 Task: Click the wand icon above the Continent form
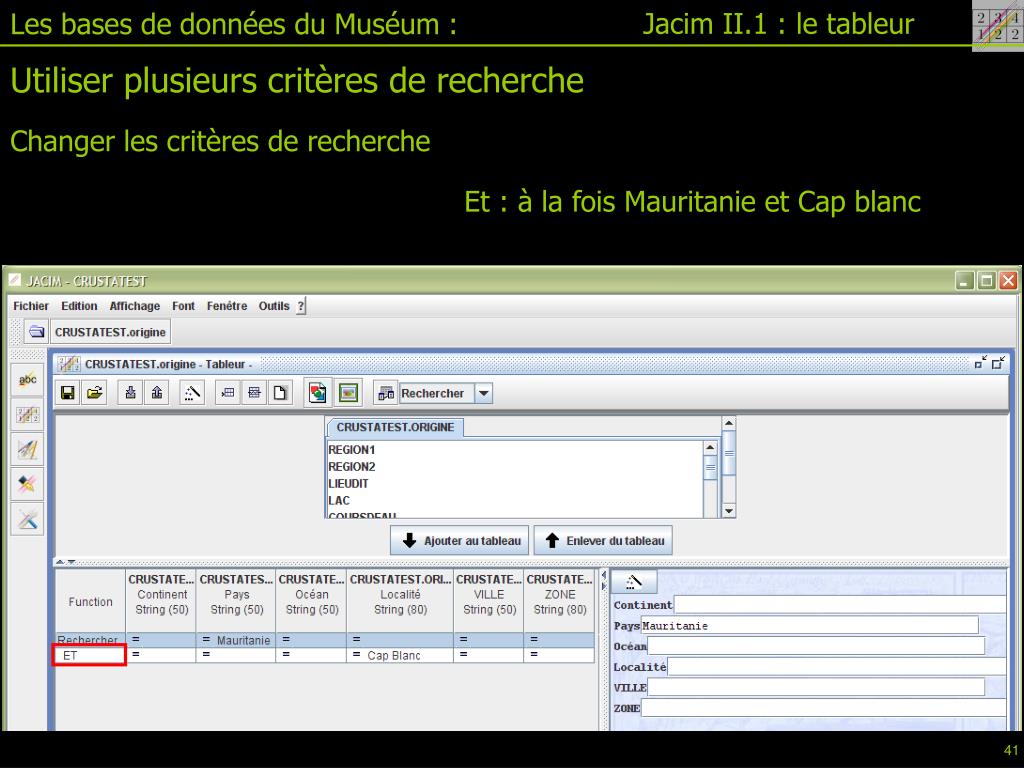(633, 581)
